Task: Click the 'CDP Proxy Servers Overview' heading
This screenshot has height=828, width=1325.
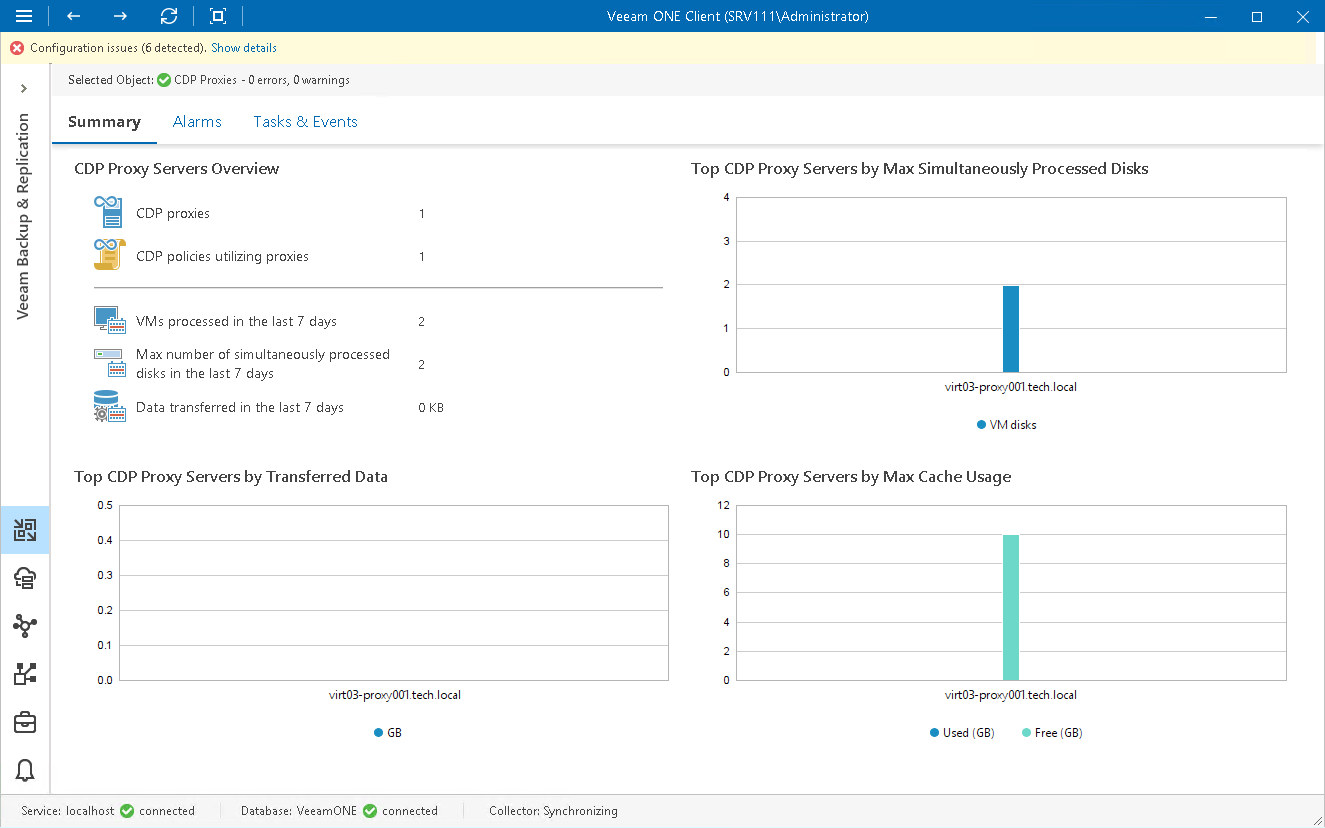Action: click(x=177, y=169)
